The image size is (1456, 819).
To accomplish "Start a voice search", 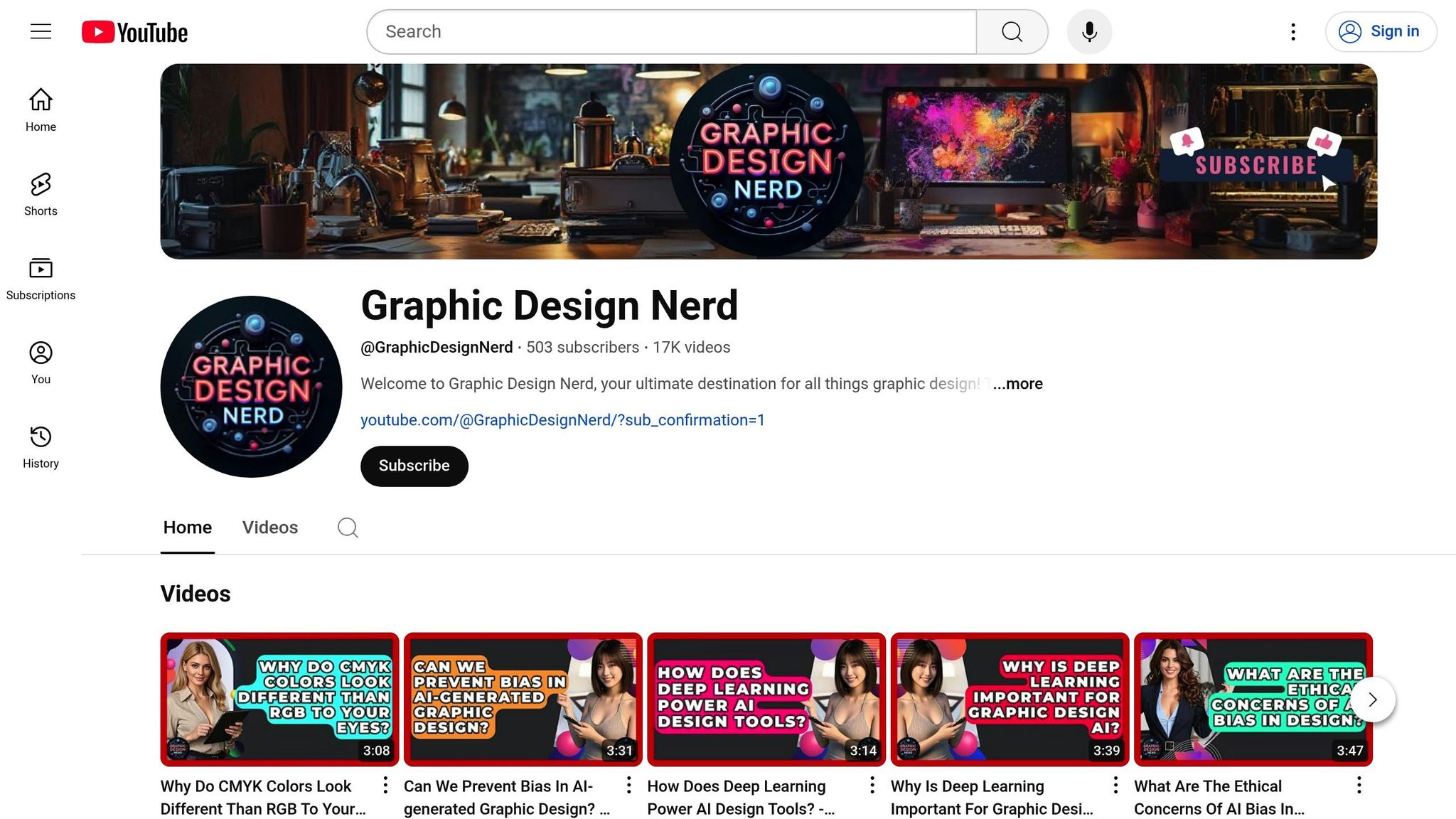I will (x=1089, y=31).
